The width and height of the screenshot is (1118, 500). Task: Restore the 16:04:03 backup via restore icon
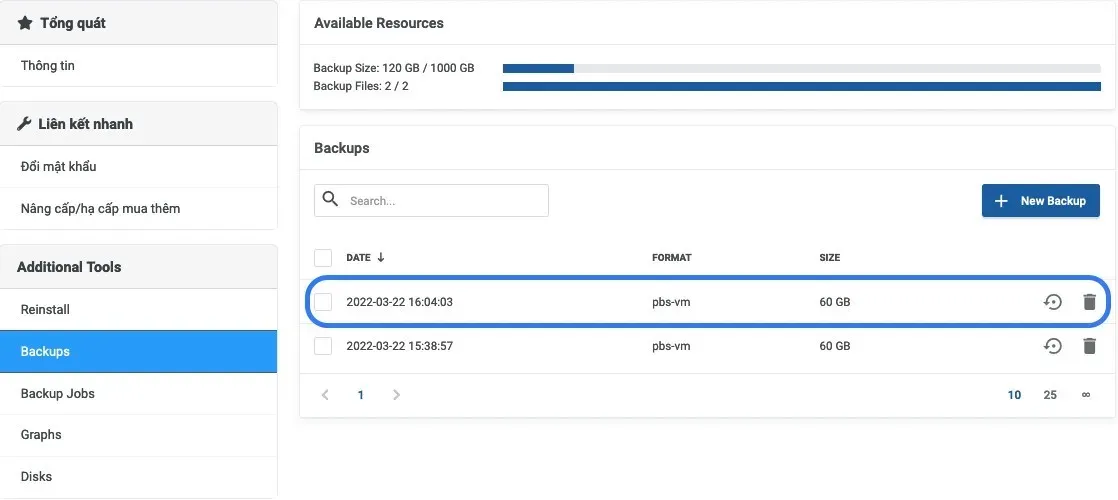tap(1052, 302)
